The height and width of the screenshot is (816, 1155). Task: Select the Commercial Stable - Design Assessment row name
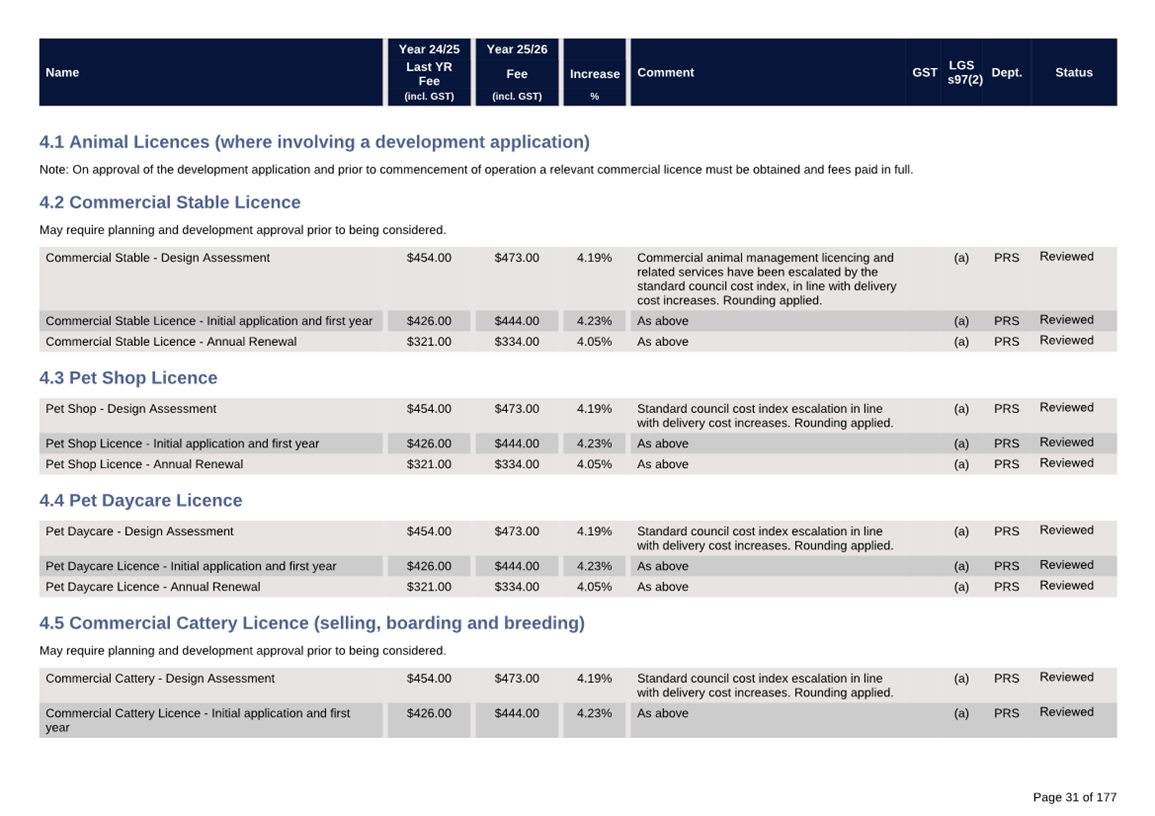coord(158,258)
